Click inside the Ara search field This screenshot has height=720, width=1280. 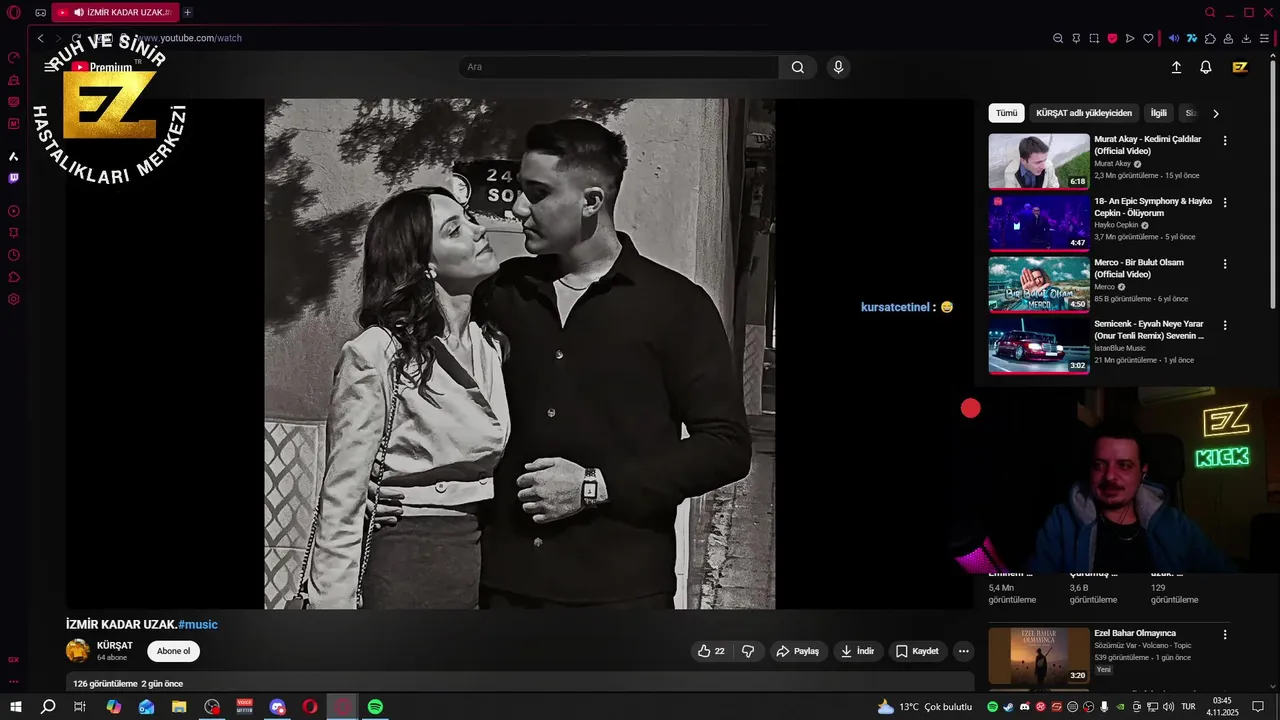[618, 67]
